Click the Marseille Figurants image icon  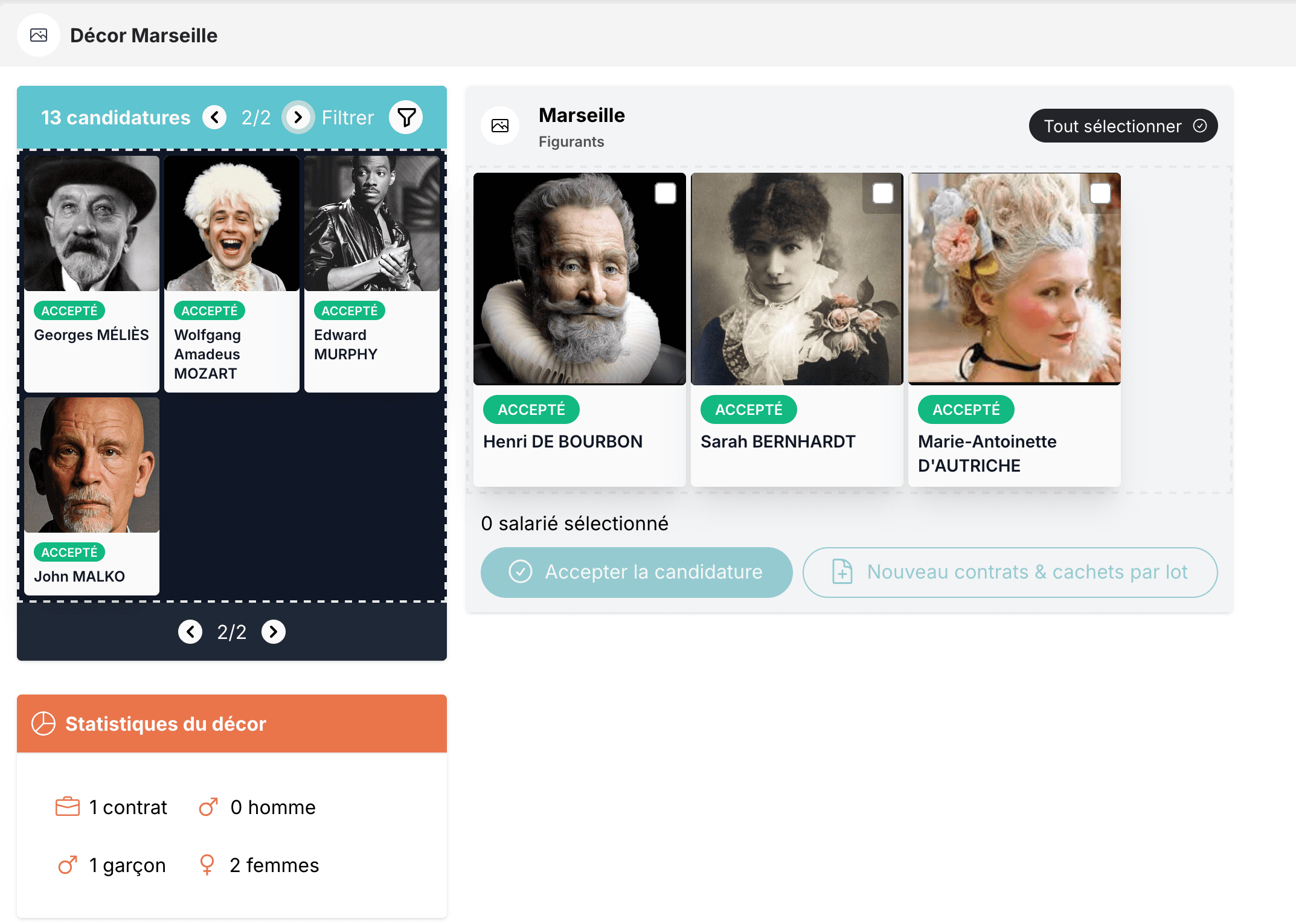pyautogui.click(x=500, y=126)
